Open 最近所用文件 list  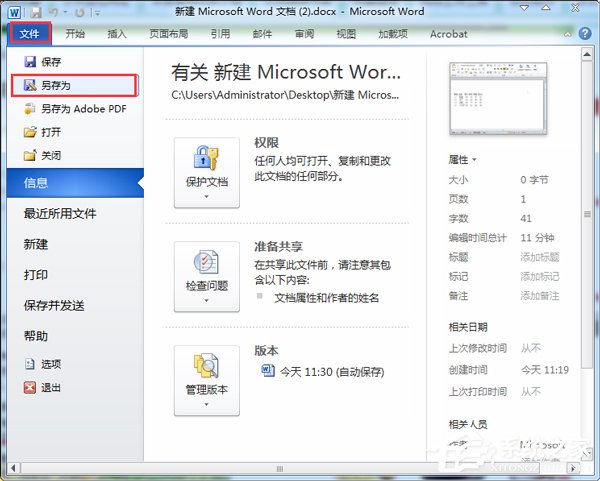pyautogui.click(x=60, y=213)
